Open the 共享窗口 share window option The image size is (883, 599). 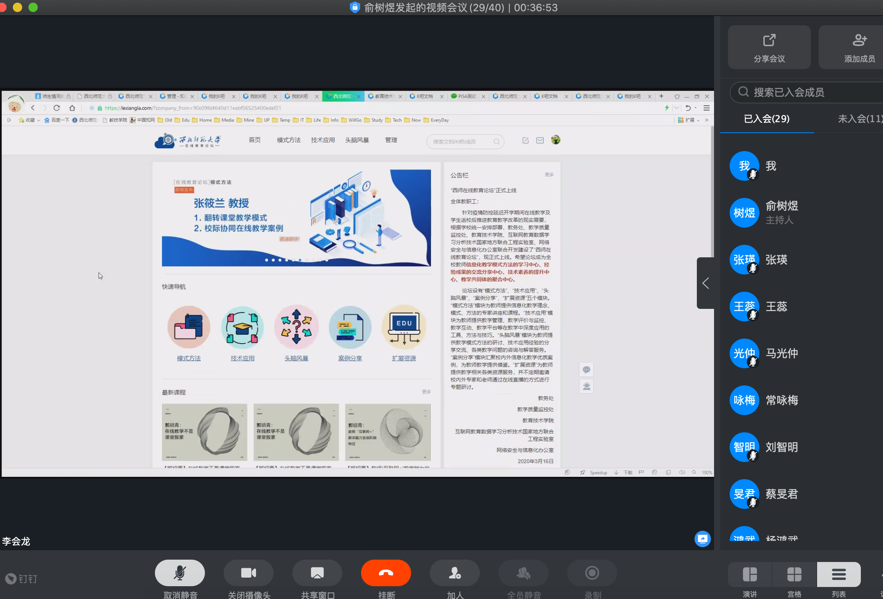317,573
